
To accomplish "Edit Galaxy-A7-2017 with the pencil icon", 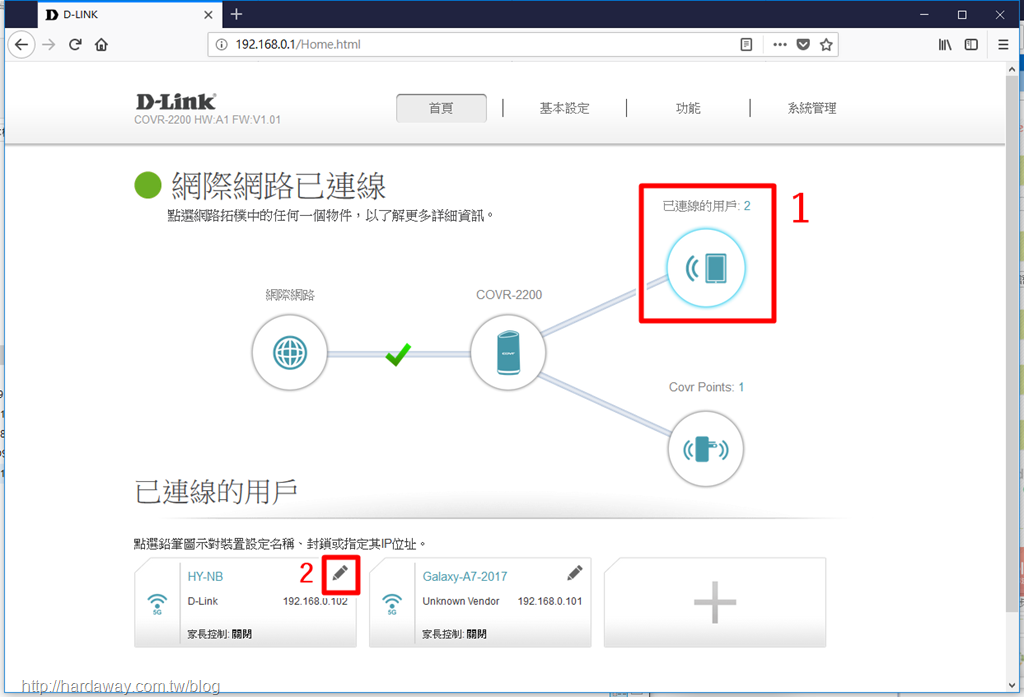I will [x=574, y=572].
